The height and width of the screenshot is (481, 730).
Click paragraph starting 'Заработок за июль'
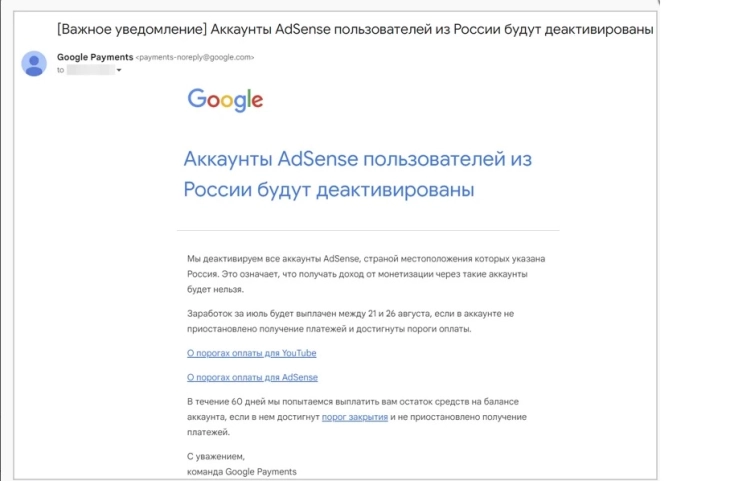coord(351,321)
